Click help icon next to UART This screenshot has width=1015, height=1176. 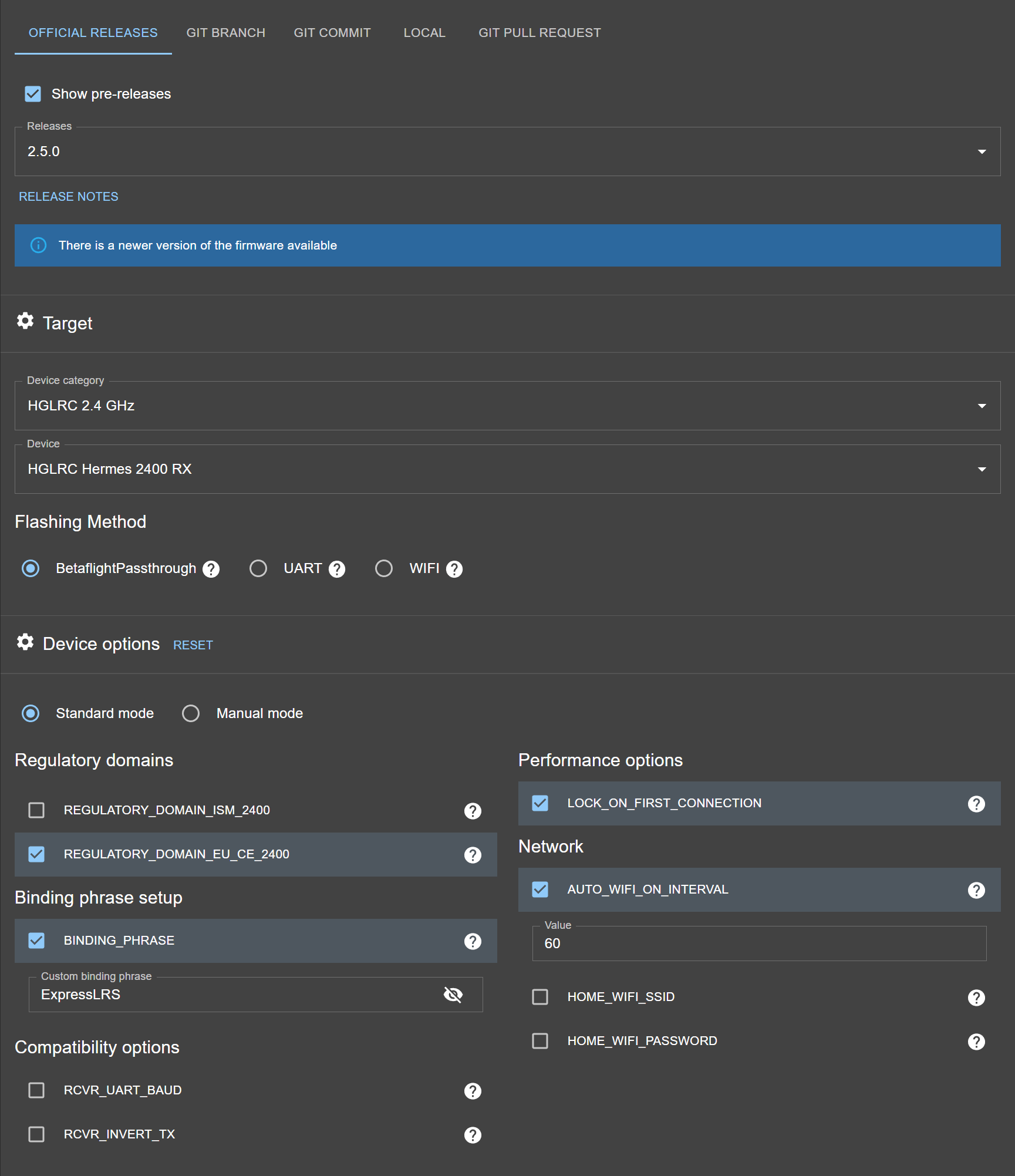[x=337, y=569]
